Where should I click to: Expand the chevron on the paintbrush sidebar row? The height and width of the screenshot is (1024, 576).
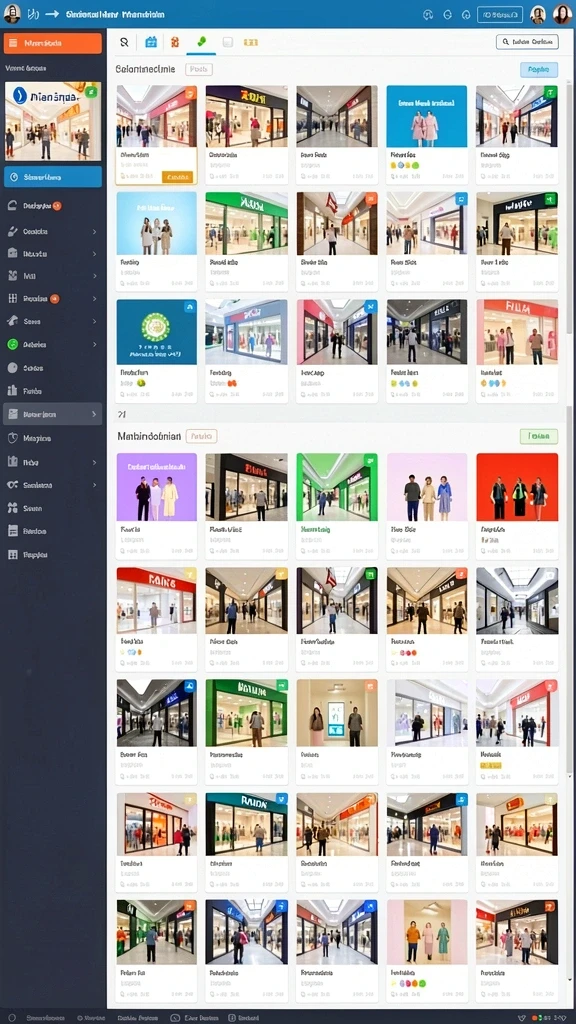pyautogui.click(x=94, y=231)
